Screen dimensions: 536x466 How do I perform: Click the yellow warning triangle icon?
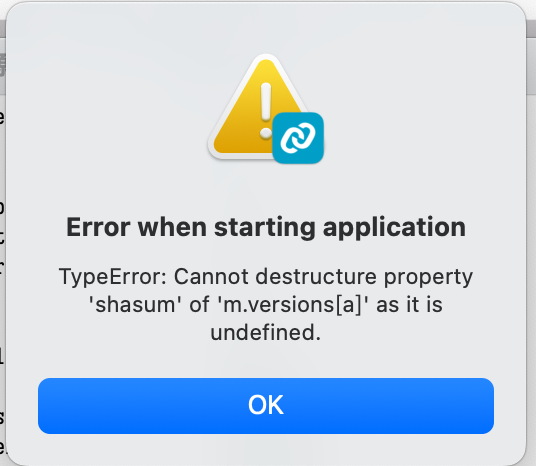251,106
